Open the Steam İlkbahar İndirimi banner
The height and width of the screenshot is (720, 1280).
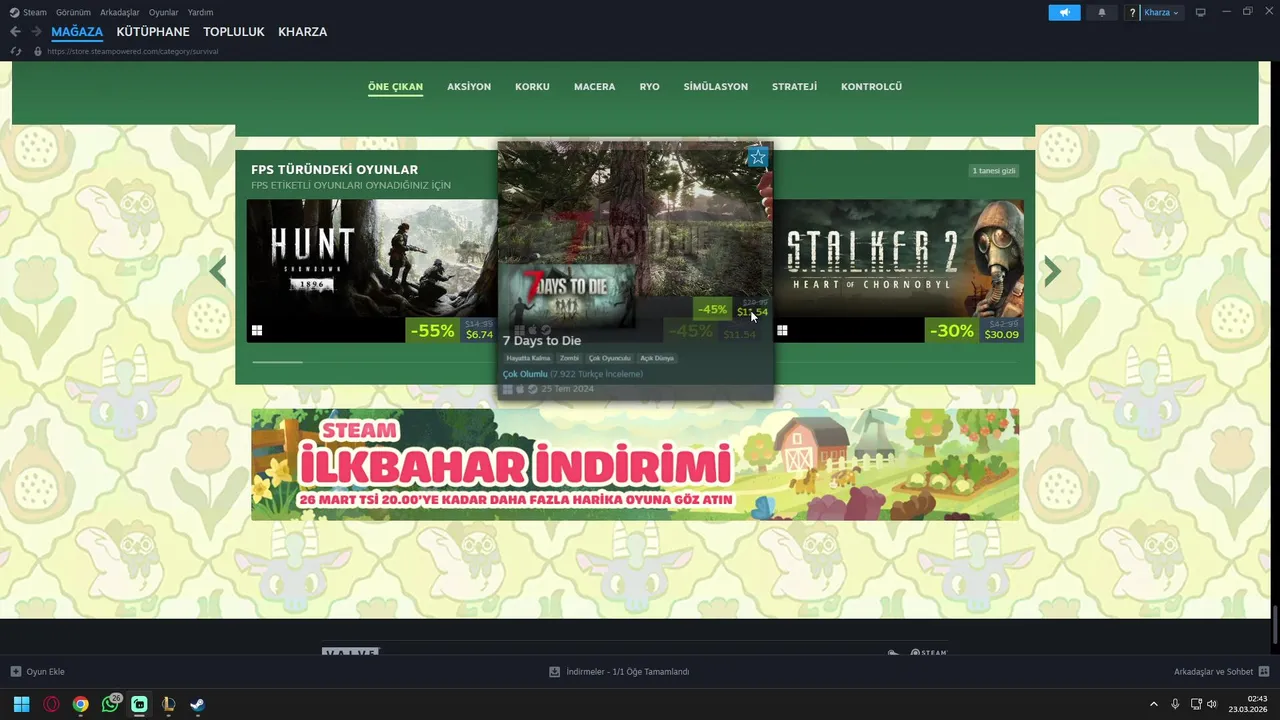[x=635, y=464]
